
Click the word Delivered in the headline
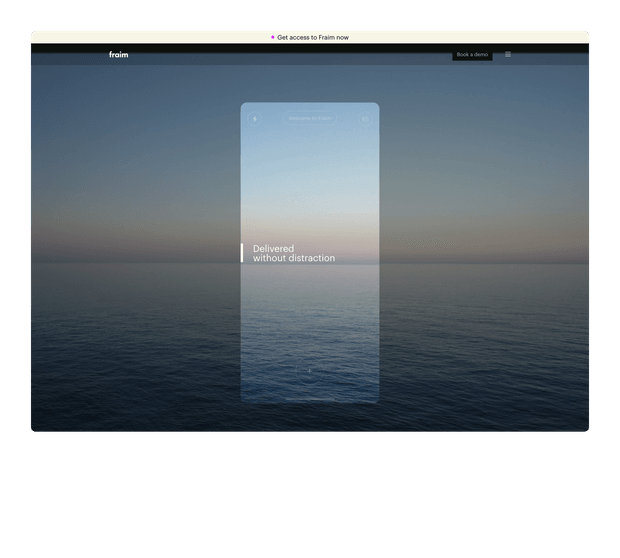(273, 249)
